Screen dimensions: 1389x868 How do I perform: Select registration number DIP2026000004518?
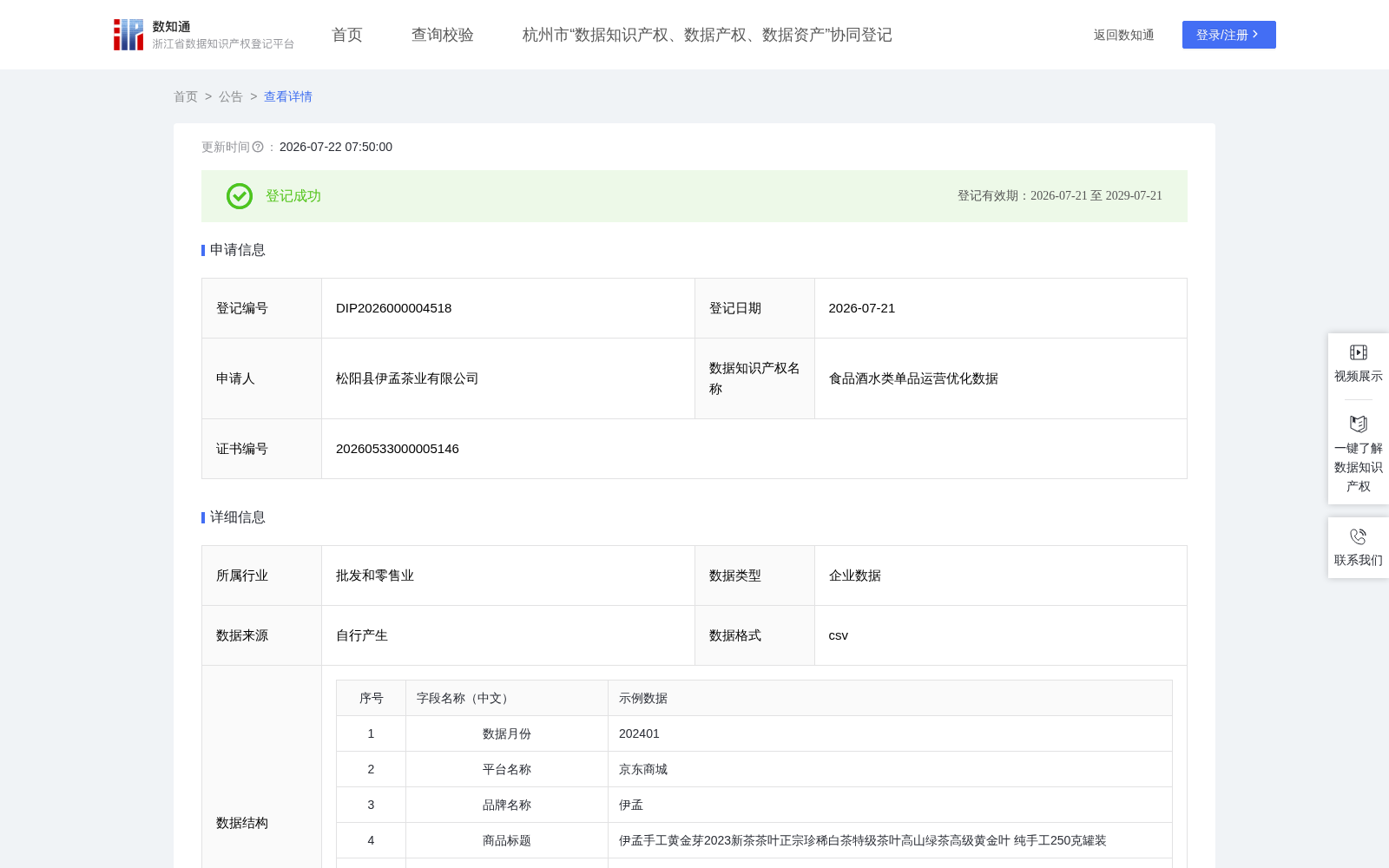[x=394, y=308]
